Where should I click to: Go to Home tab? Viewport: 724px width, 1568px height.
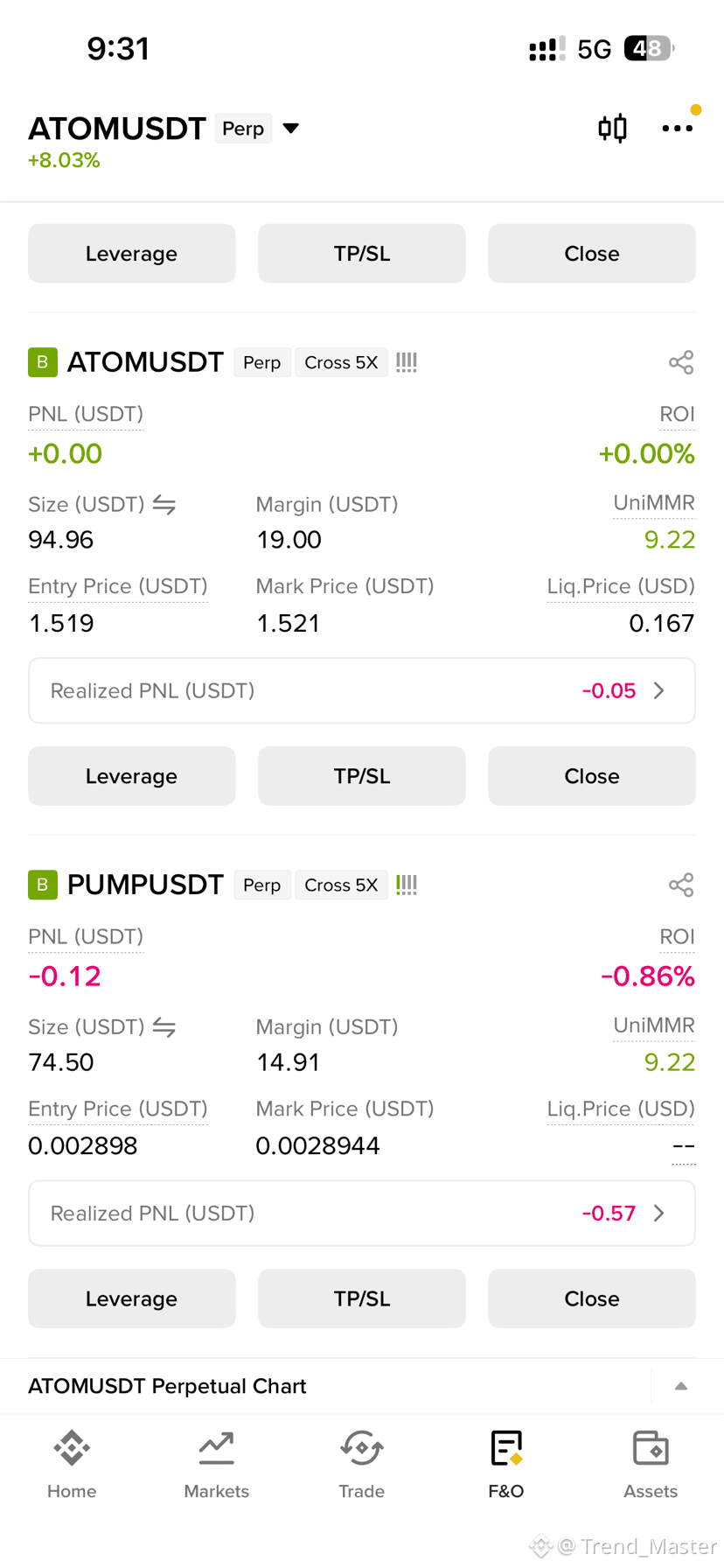72,1465
